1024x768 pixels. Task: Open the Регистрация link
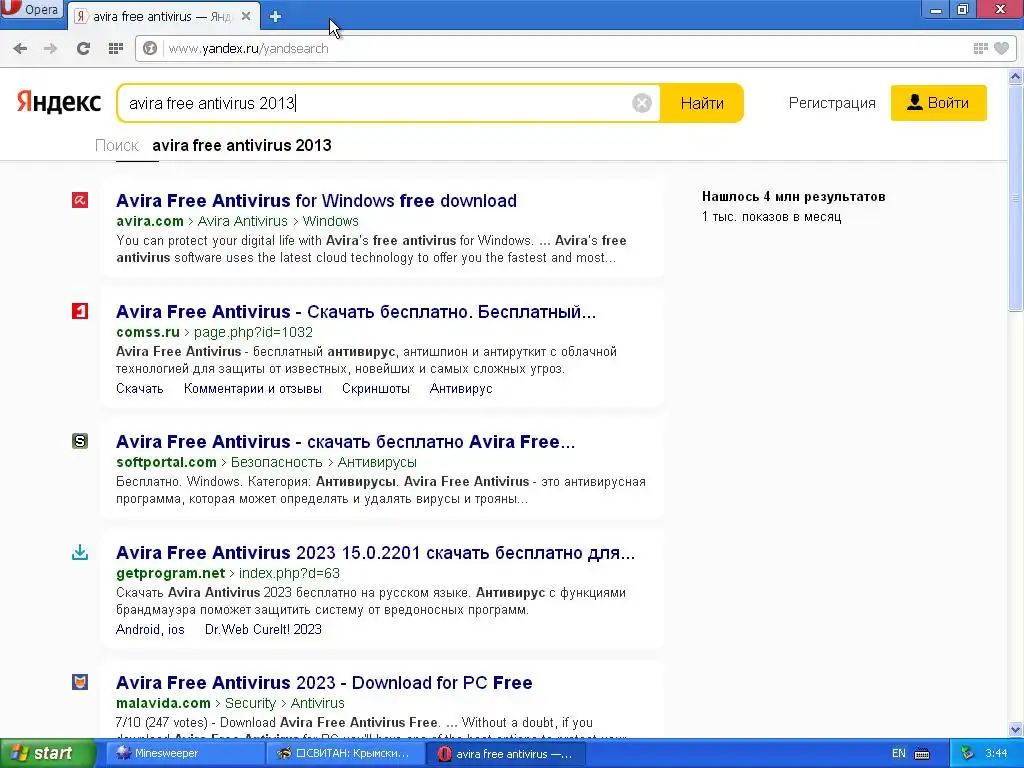tap(832, 103)
